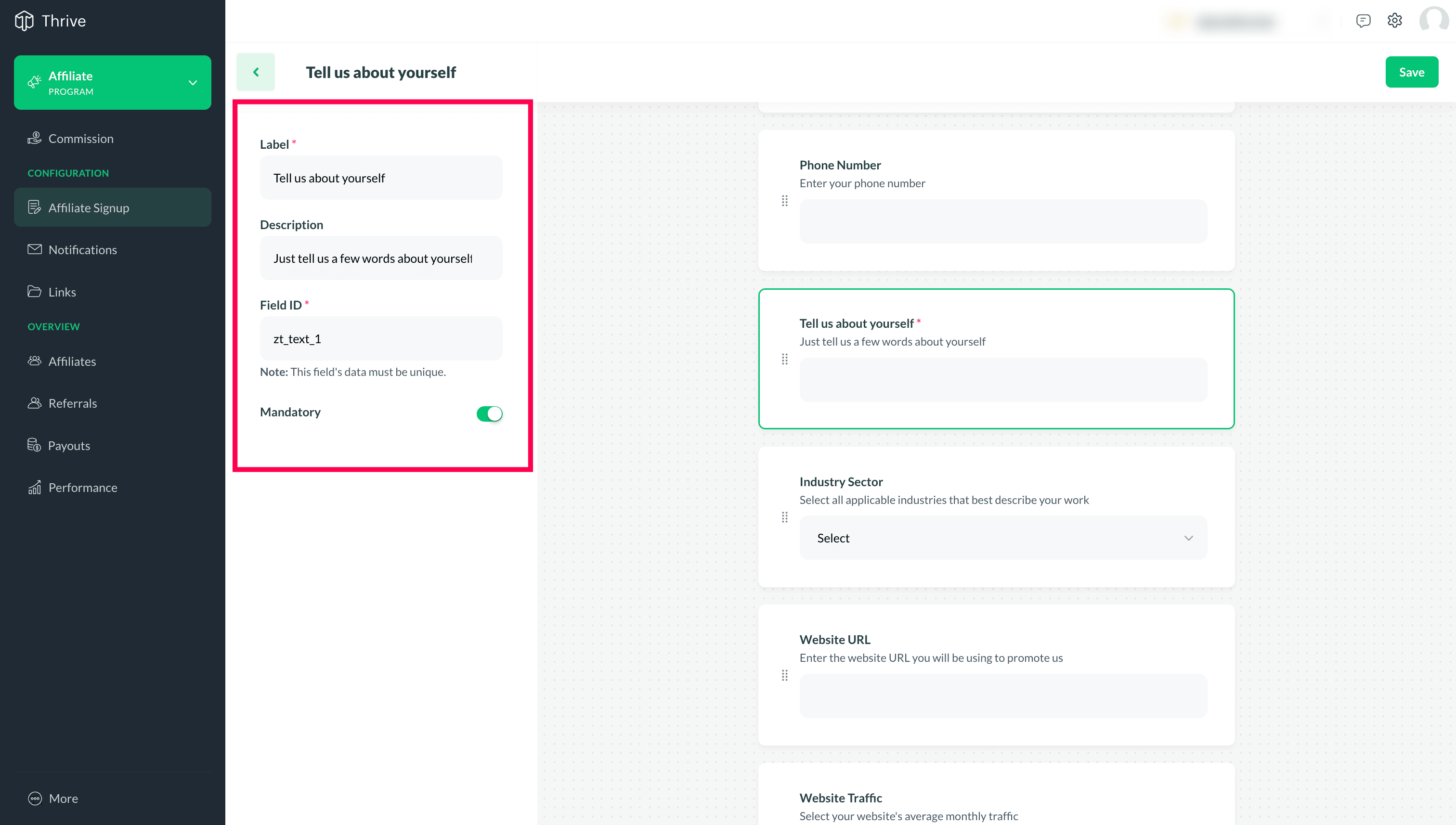Click drag handle beside Industry Sector field
Screen dimensions: 1456x825
tap(784, 517)
